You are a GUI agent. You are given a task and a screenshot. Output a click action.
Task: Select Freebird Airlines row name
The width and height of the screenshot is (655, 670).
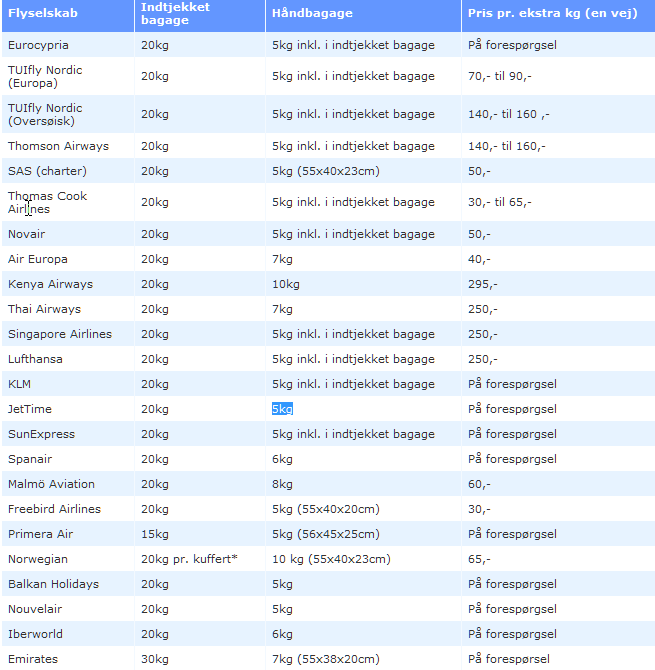pyautogui.click(x=54, y=509)
